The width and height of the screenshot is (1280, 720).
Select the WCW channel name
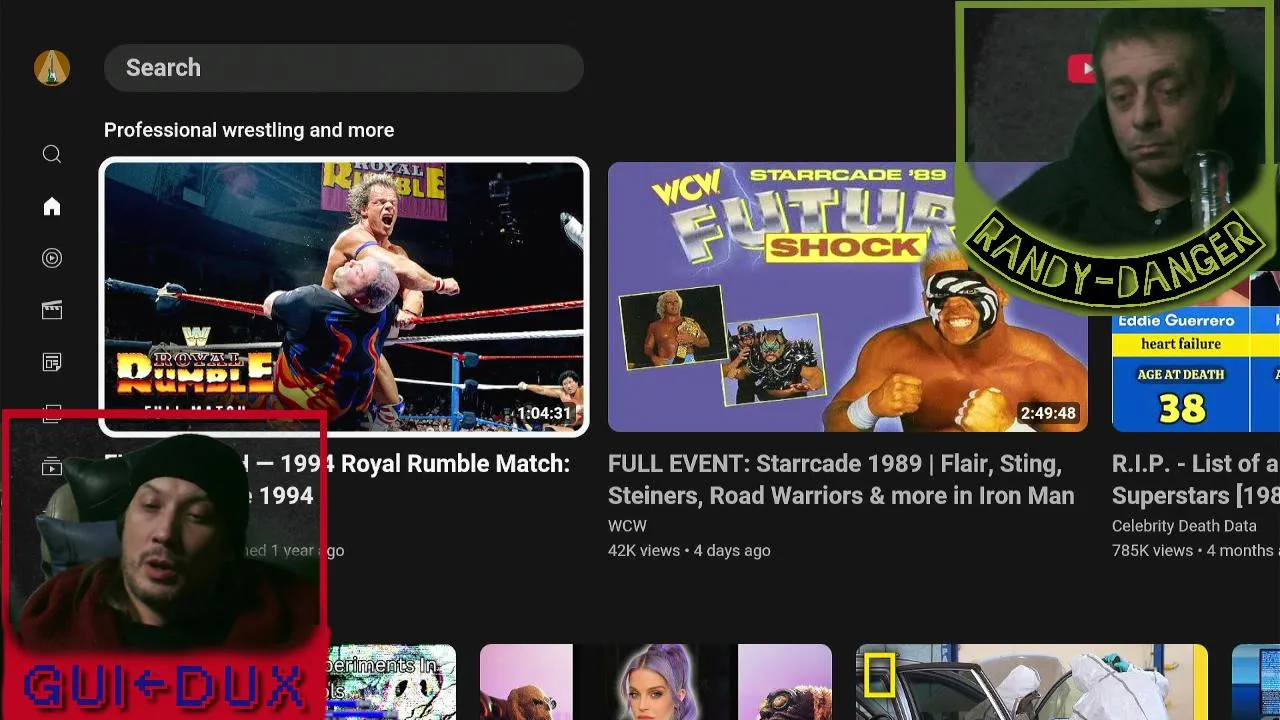627,526
